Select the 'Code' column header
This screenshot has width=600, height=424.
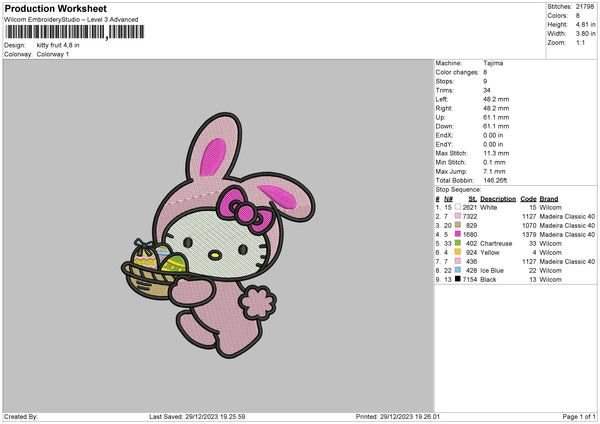coord(528,199)
